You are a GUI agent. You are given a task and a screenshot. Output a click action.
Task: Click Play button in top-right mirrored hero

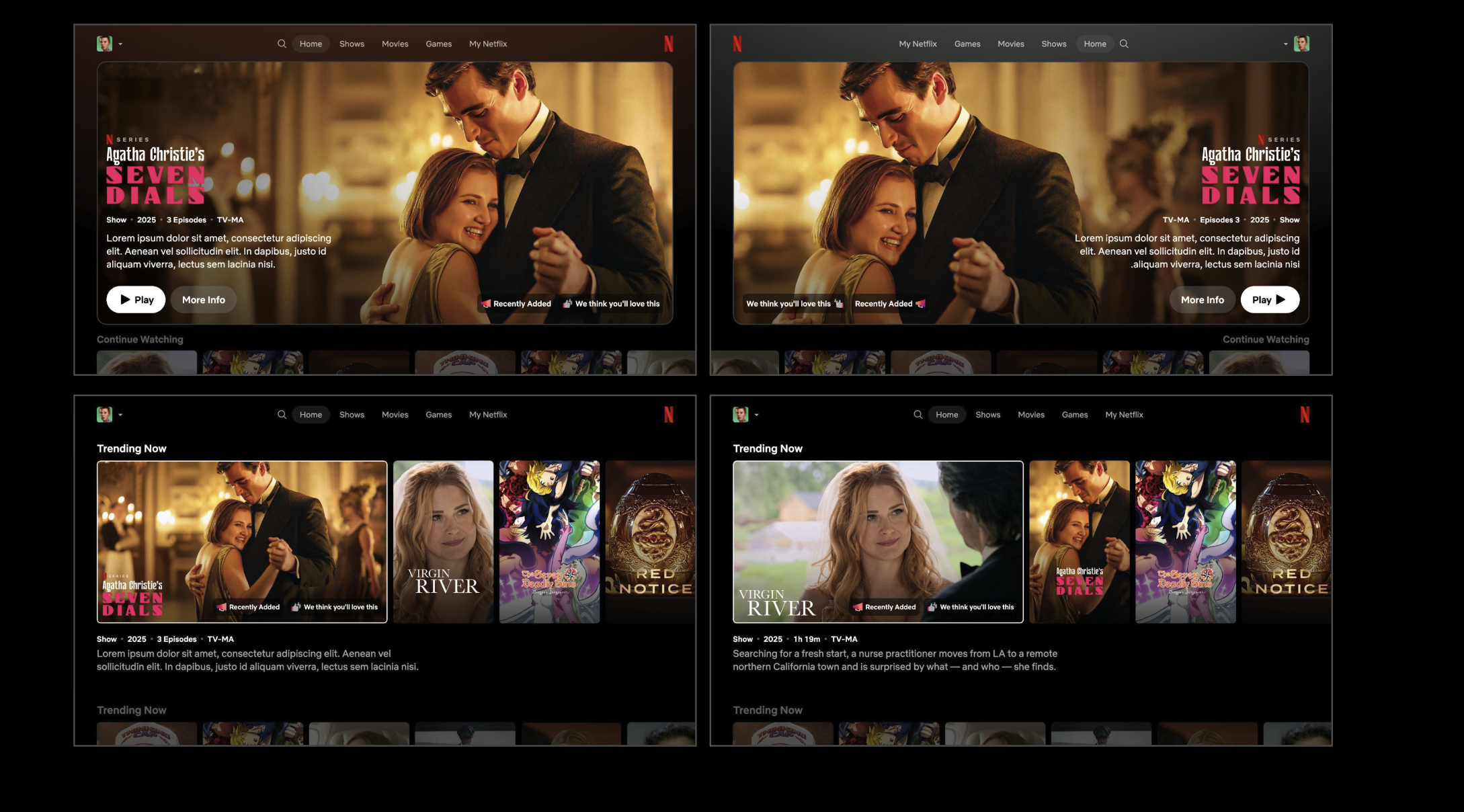pyautogui.click(x=1270, y=300)
